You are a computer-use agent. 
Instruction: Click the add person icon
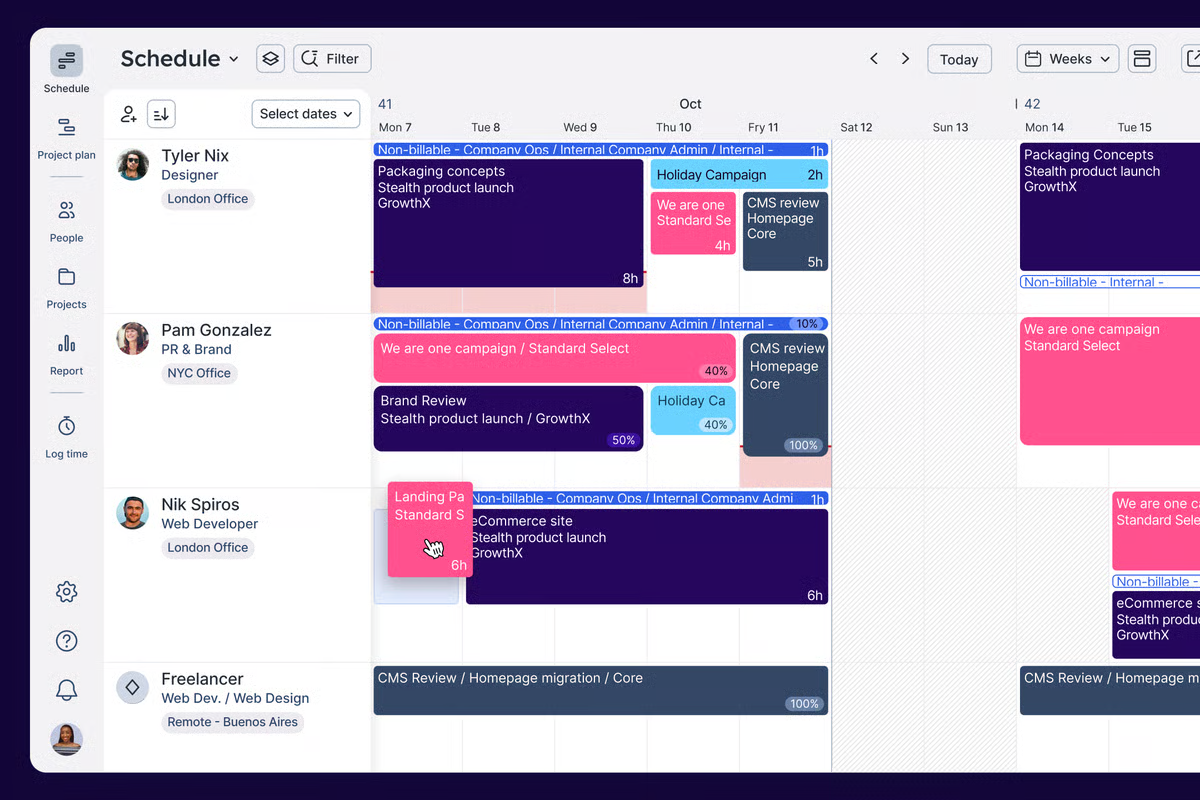click(x=128, y=114)
